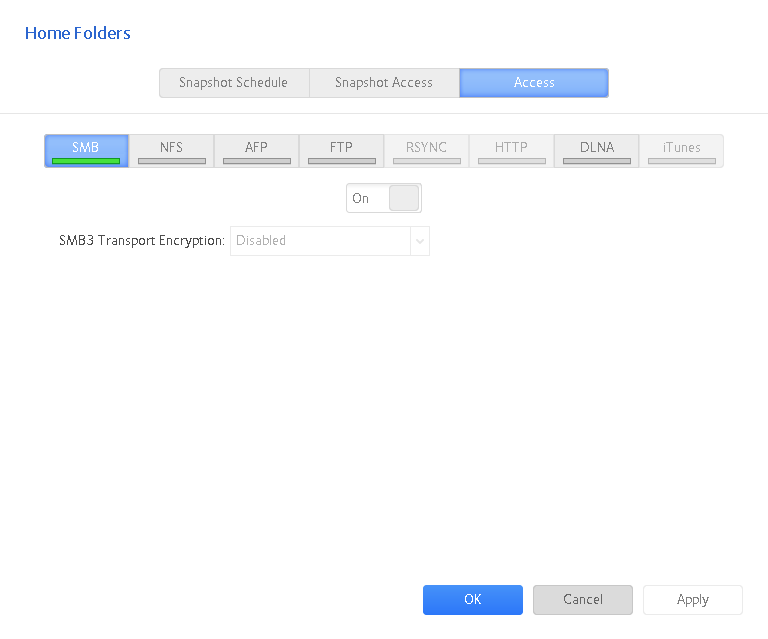Select the Access tab
The image size is (768, 639).
[x=534, y=83]
